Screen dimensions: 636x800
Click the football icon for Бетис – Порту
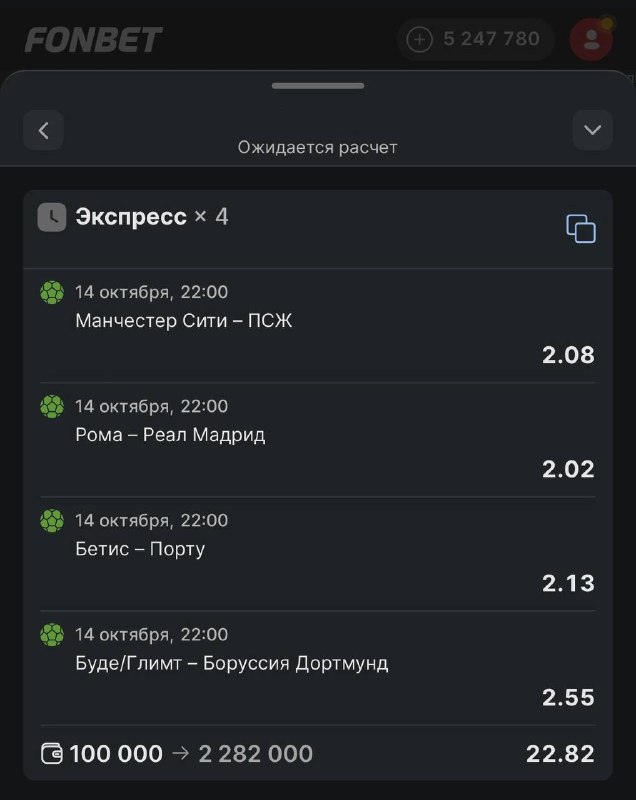coord(52,521)
